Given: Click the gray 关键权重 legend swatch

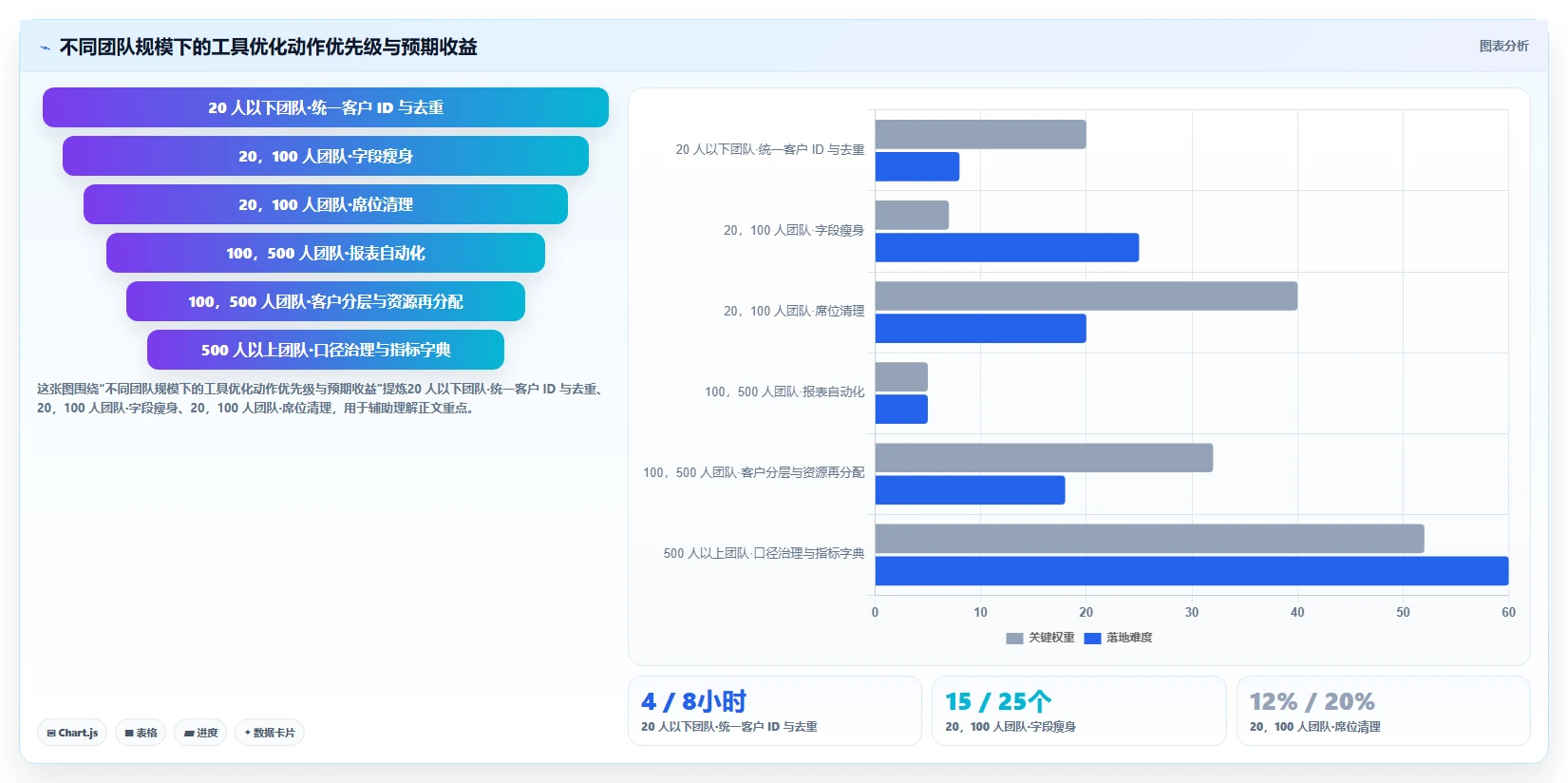Looking at the screenshot, I should click(1014, 639).
